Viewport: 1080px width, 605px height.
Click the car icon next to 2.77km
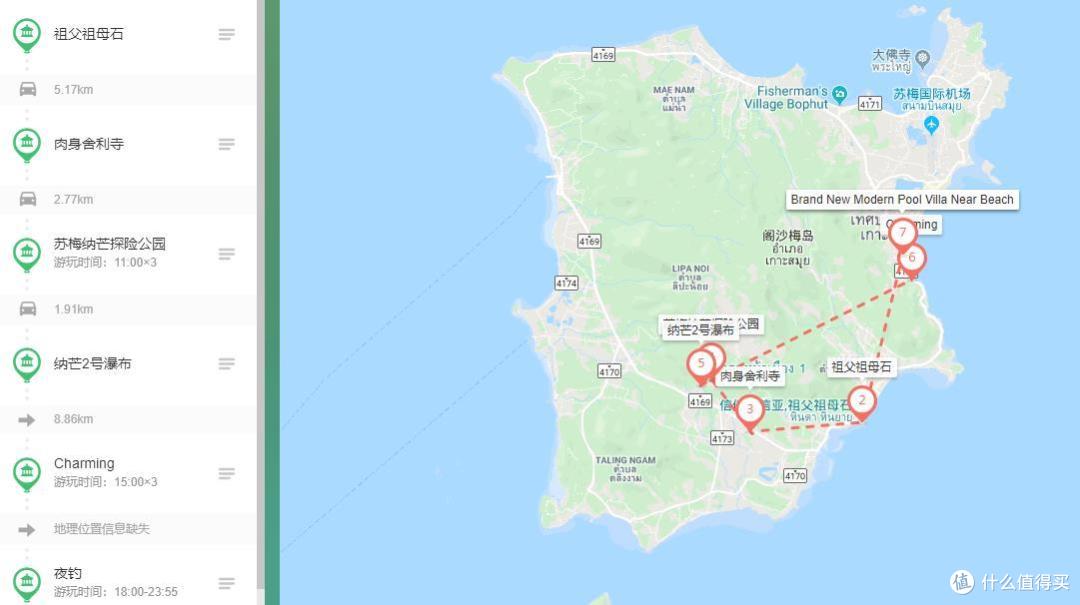pos(28,199)
